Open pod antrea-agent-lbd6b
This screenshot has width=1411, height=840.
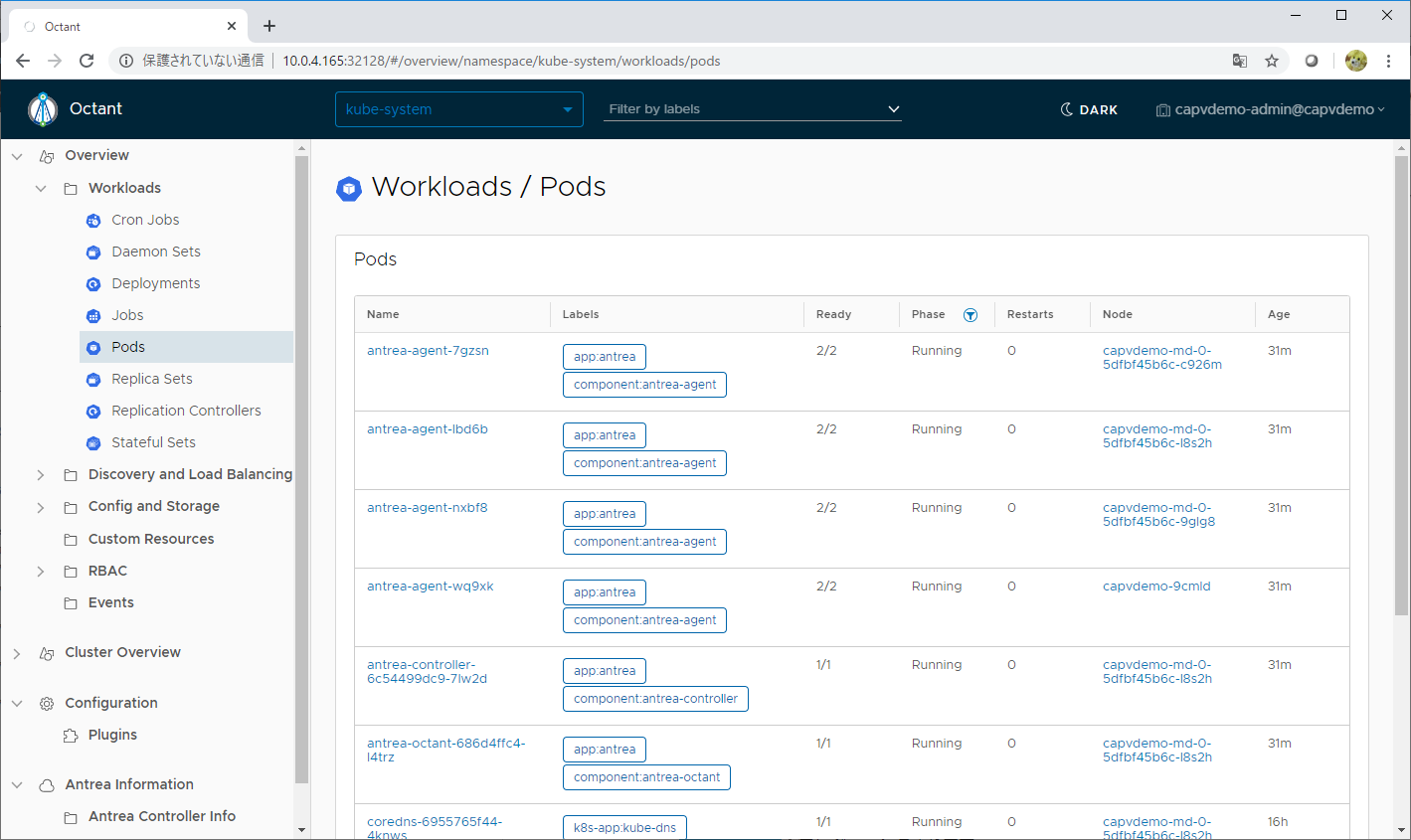tap(428, 429)
